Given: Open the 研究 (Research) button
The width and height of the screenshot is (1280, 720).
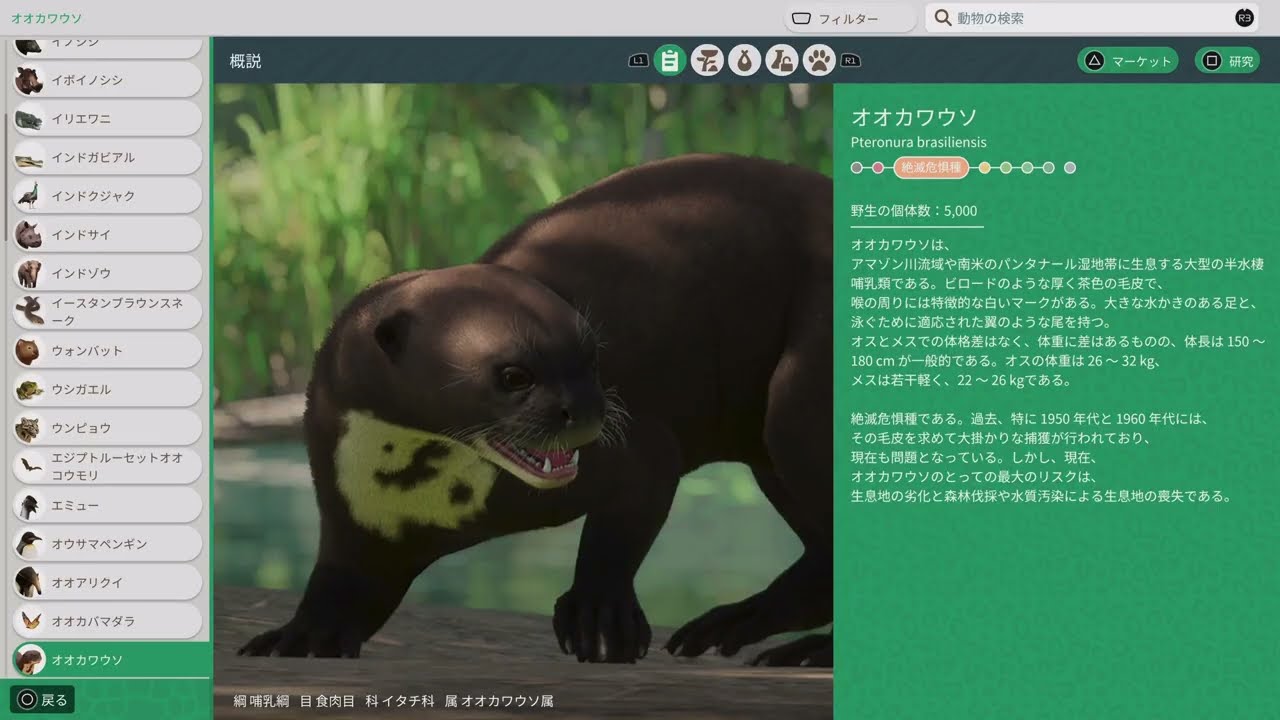Looking at the screenshot, I should (x=1227, y=61).
